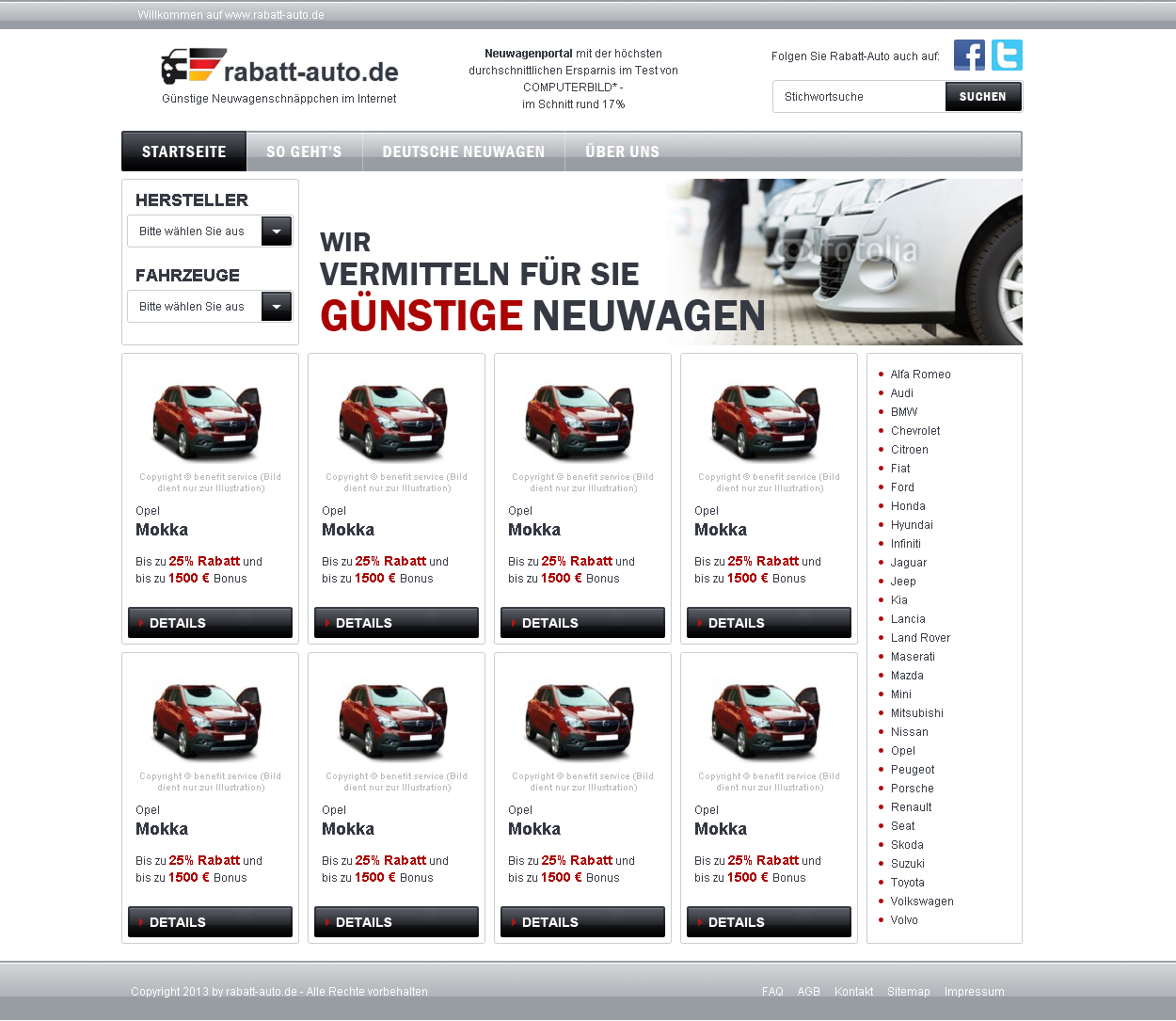
Task: Choose BMW from the brand list
Action: pyautogui.click(x=904, y=412)
